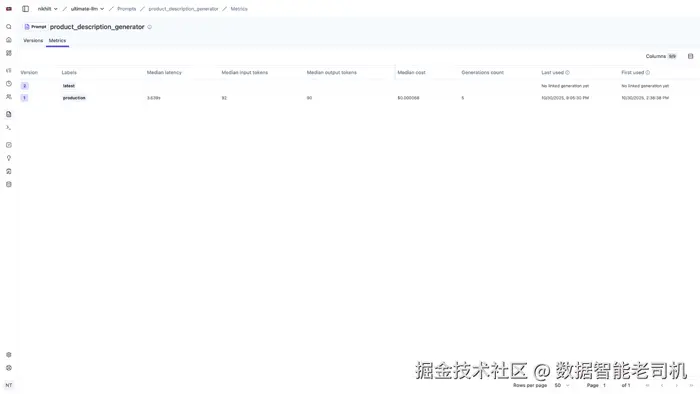Click the row height icon near Columns
This screenshot has height=394, width=700.
click(691, 56)
